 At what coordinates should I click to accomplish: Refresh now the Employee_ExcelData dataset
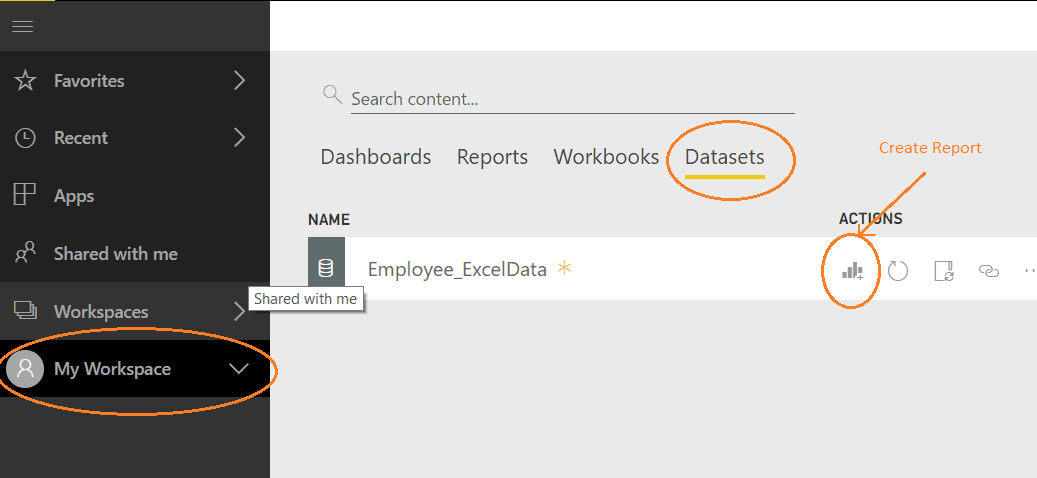coord(897,270)
